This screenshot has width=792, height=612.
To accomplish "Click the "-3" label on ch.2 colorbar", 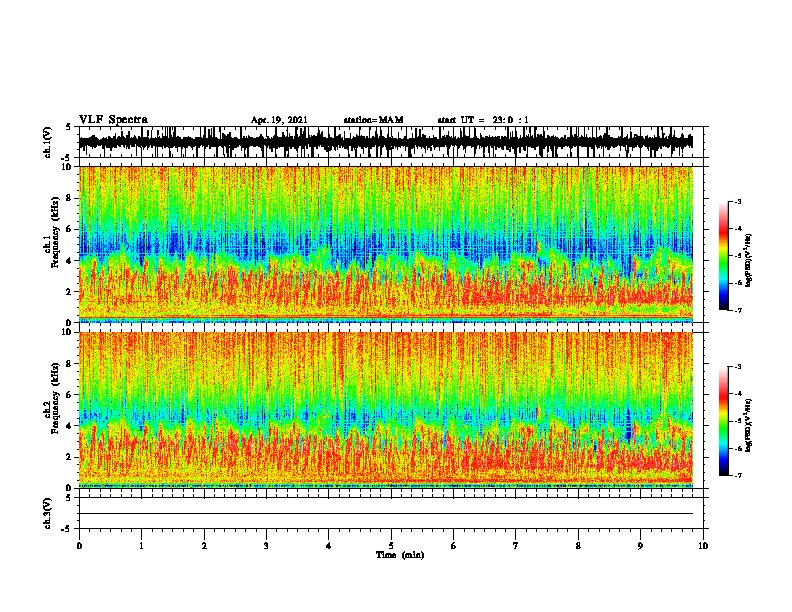I will [737, 366].
